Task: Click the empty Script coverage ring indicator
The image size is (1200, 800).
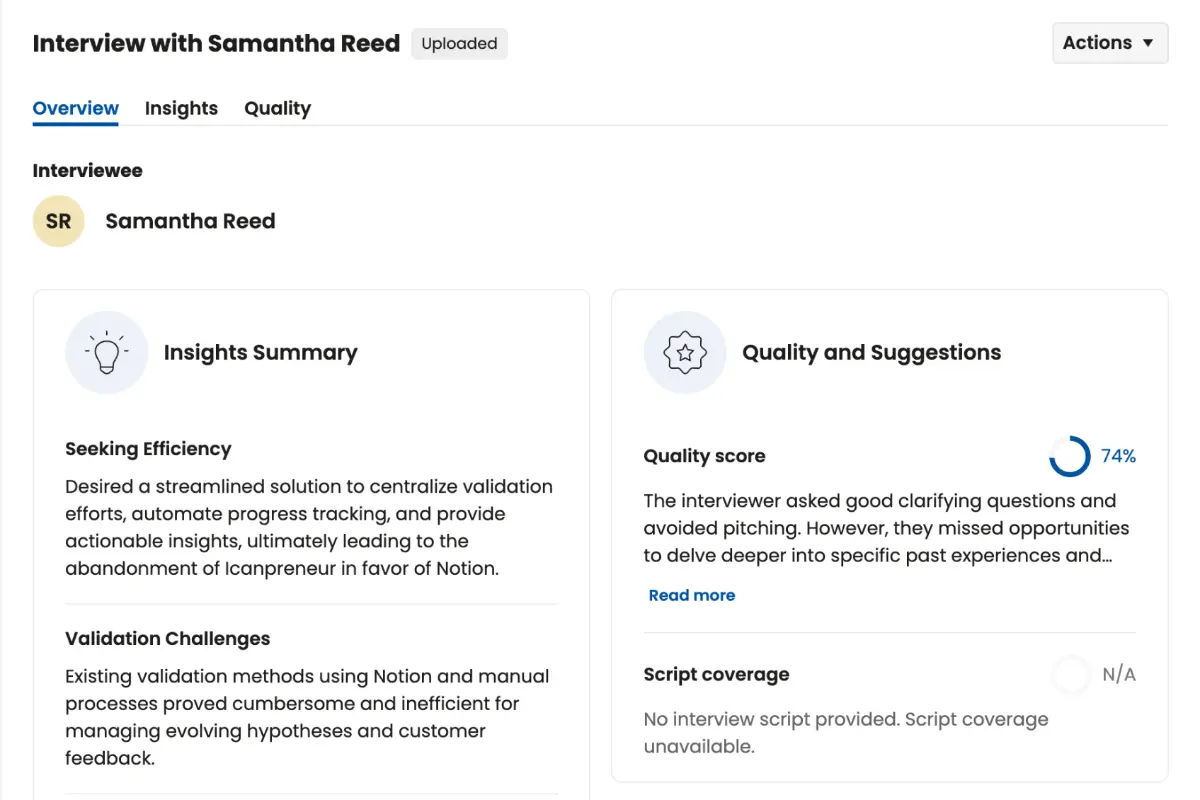Action: pyautogui.click(x=1070, y=675)
